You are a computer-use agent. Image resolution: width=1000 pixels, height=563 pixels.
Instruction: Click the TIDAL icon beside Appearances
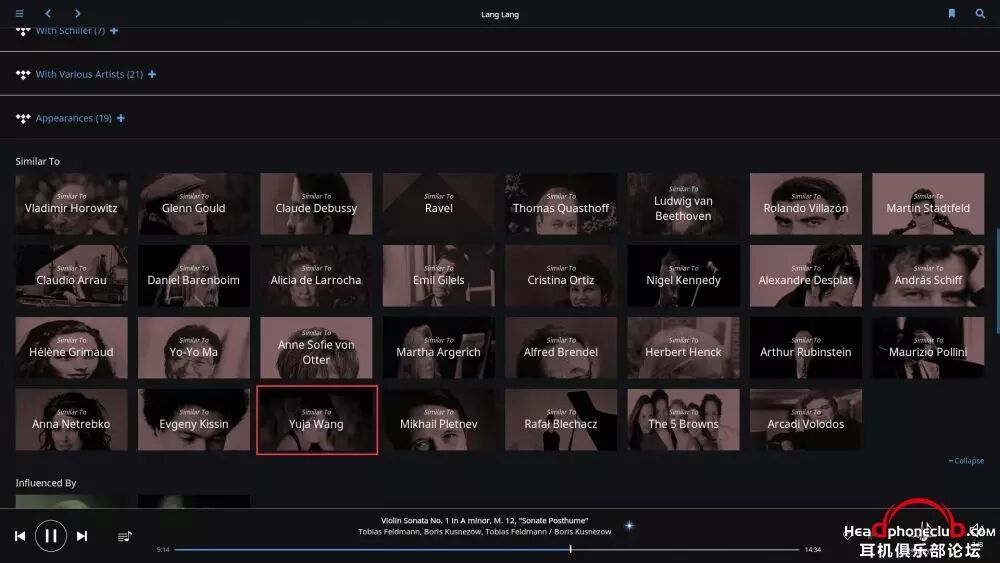coord(23,119)
